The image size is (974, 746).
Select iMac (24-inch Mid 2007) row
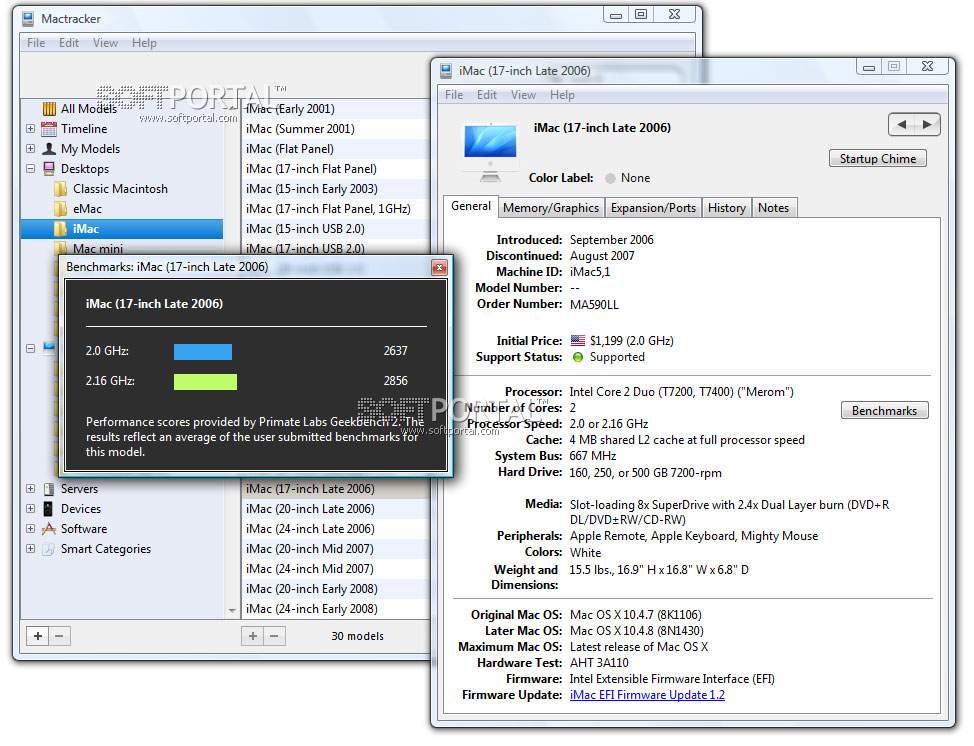pyautogui.click(x=336, y=569)
